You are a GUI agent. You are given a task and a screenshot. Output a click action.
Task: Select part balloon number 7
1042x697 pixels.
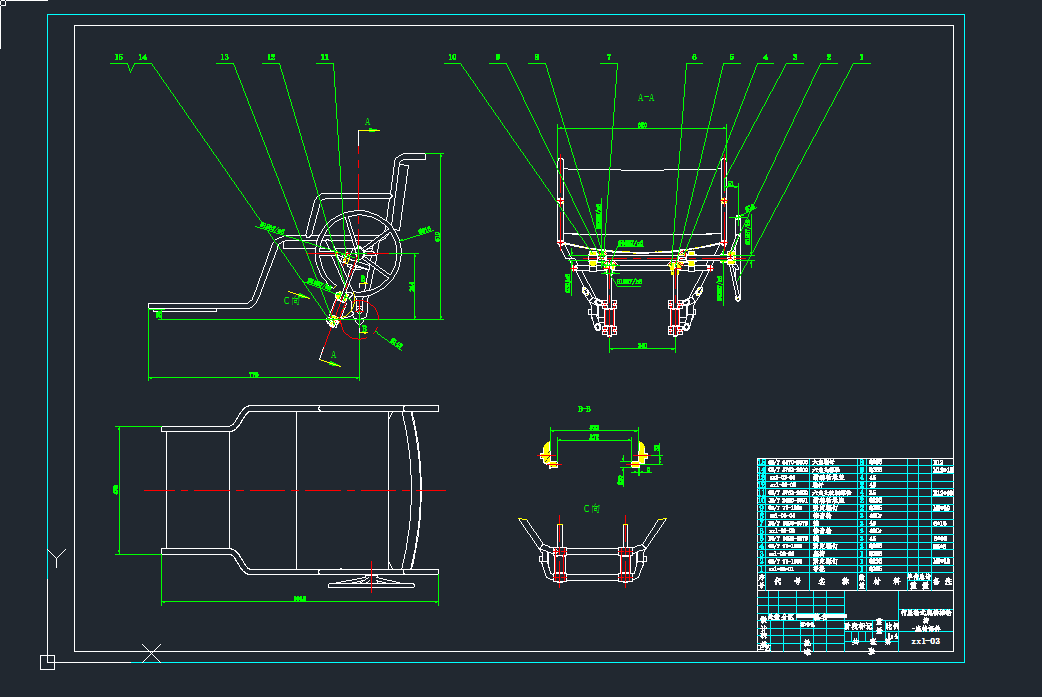[607, 58]
